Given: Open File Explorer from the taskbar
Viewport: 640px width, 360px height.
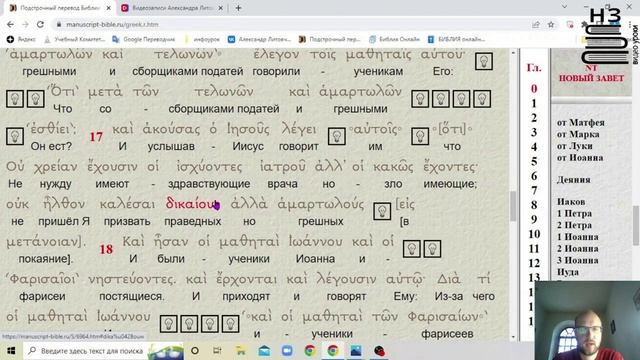Looking at the screenshot, I should tap(241, 351).
